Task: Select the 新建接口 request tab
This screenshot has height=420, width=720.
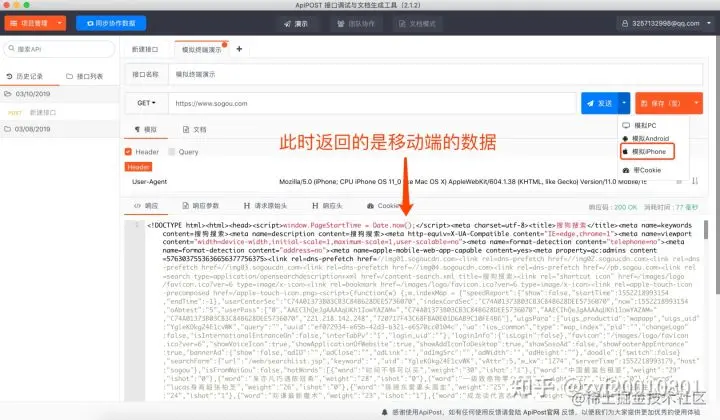Action: [145, 49]
